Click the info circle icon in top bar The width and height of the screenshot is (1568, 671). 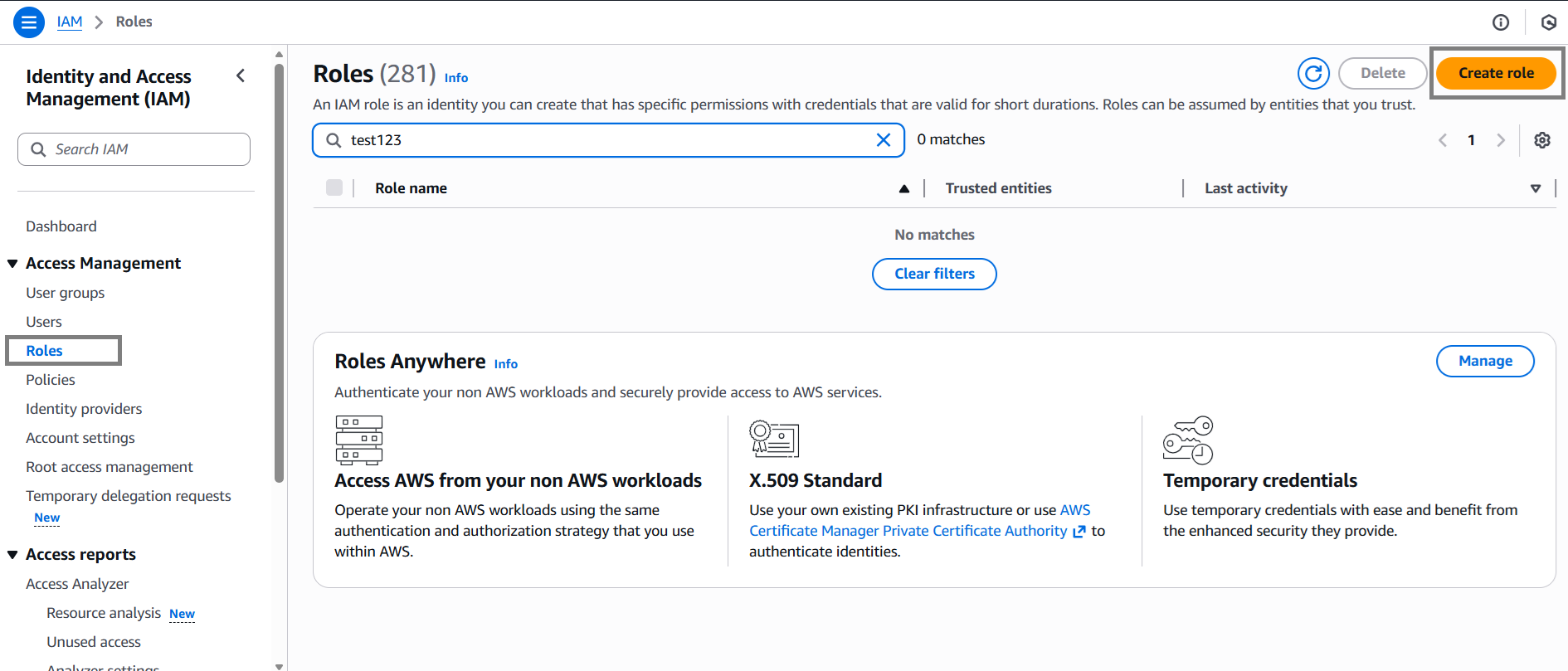click(1501, 22)
